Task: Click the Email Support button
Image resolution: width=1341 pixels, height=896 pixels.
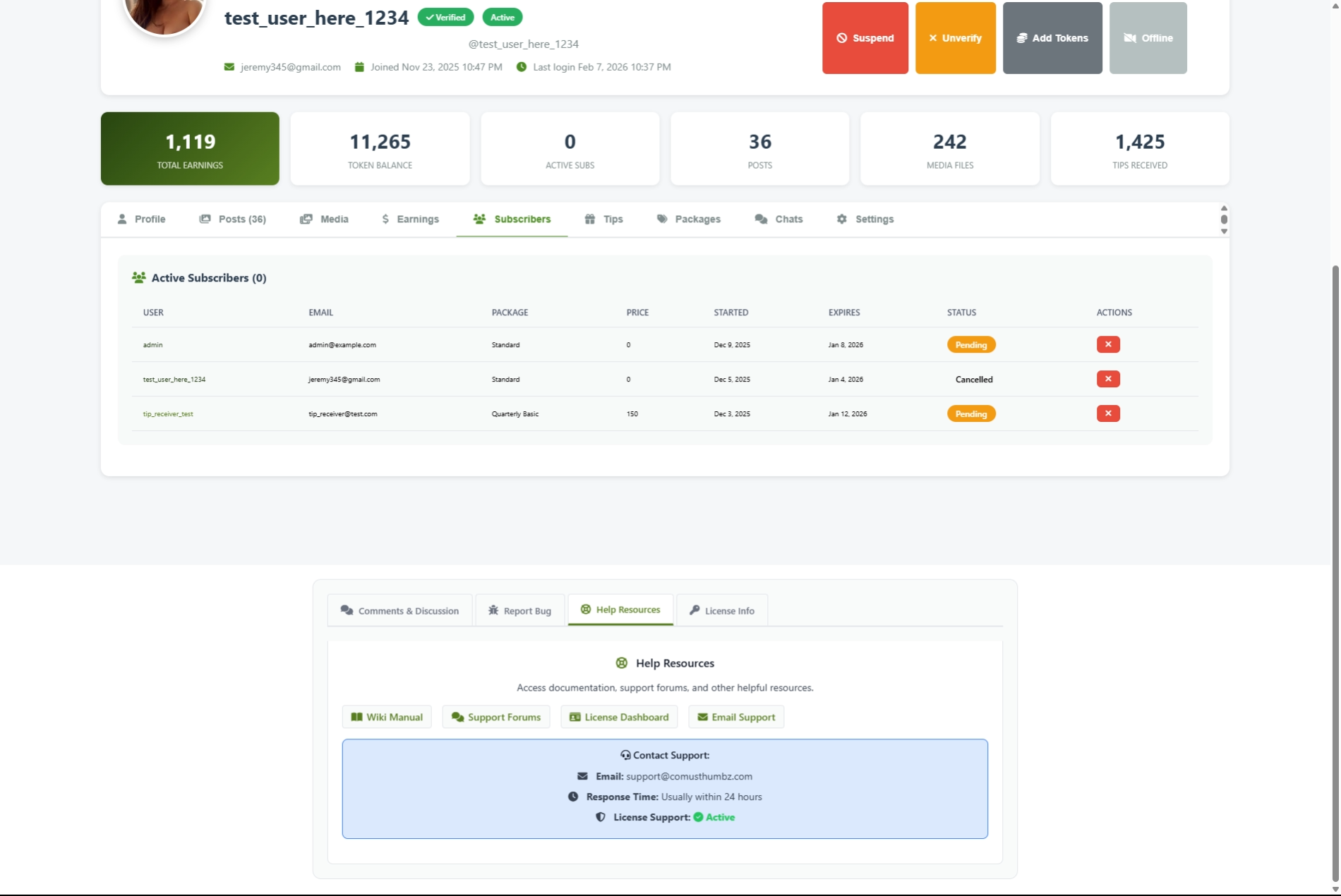Action: 736,717
